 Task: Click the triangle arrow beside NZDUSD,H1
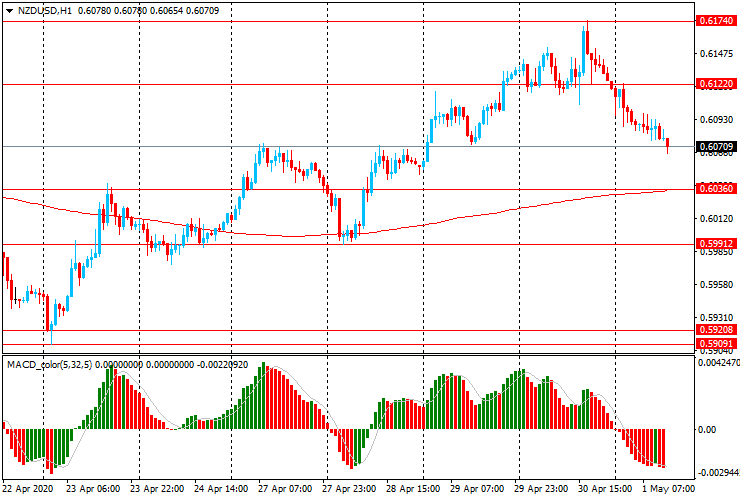(x=9, y=10)
